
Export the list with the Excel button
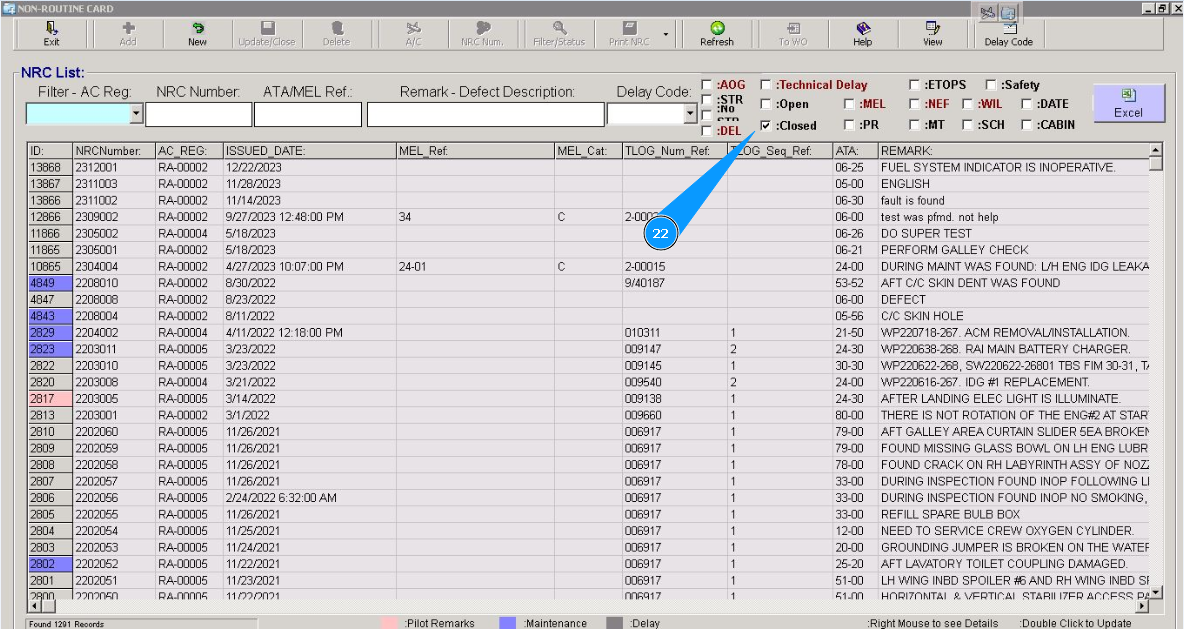[1128, 103]
